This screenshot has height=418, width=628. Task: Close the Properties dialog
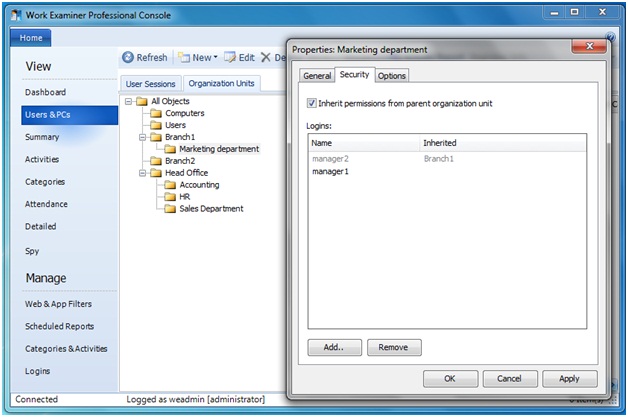click(589, 46)
